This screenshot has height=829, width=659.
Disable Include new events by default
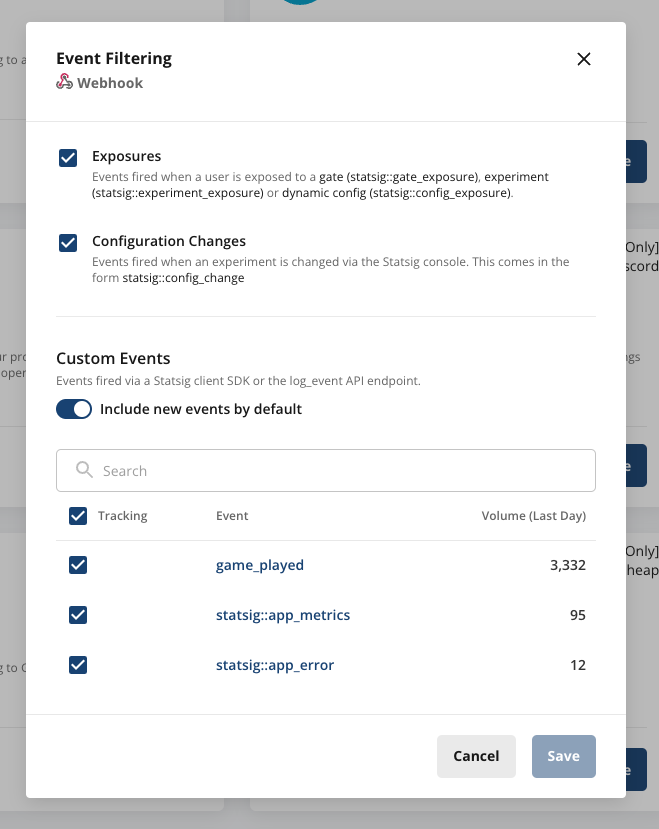[x=74, y=409]
